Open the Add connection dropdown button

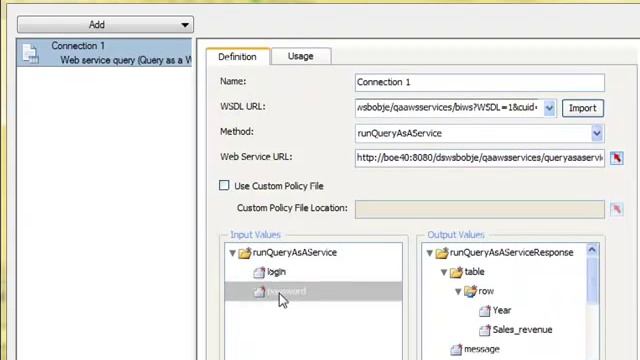point(105,25)
